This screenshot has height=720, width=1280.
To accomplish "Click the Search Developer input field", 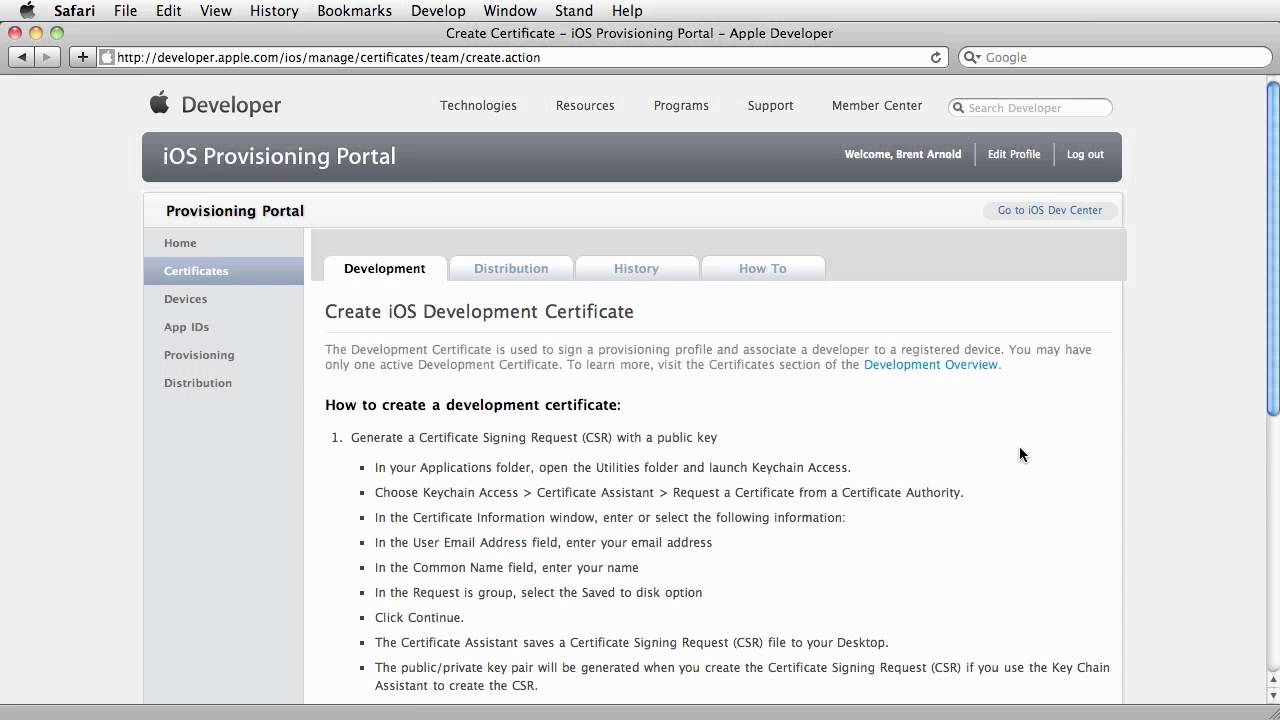I will (1030, 108).
